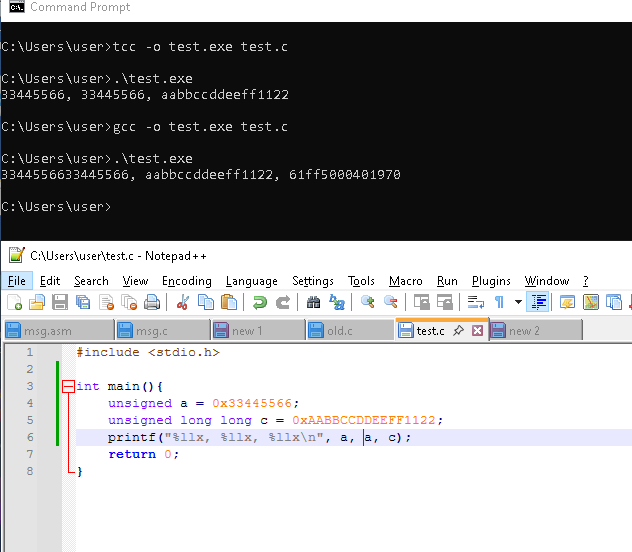Click the green Undo arrow
This screenshot has height=552, width=632.
[x=260, y=302]
